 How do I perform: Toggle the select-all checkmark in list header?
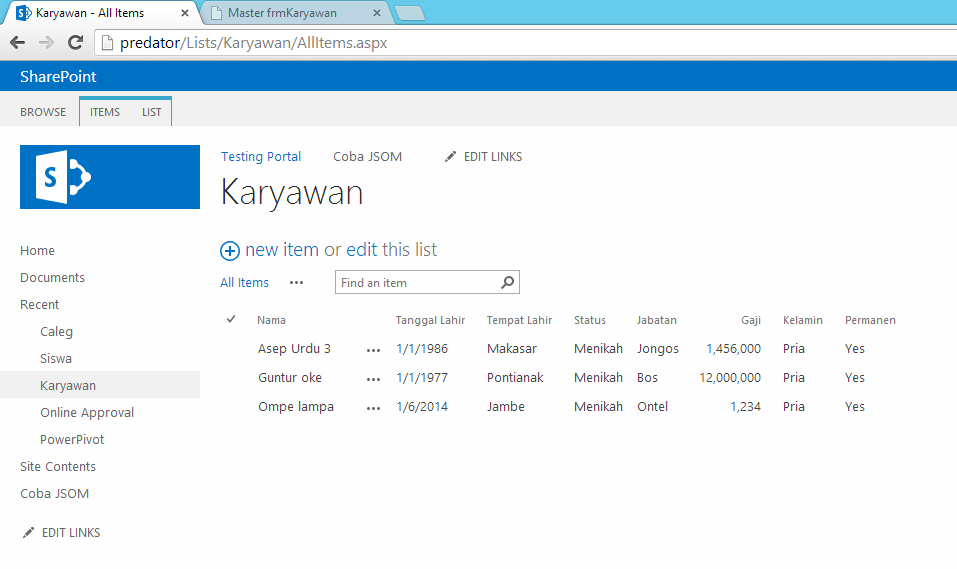231,320
